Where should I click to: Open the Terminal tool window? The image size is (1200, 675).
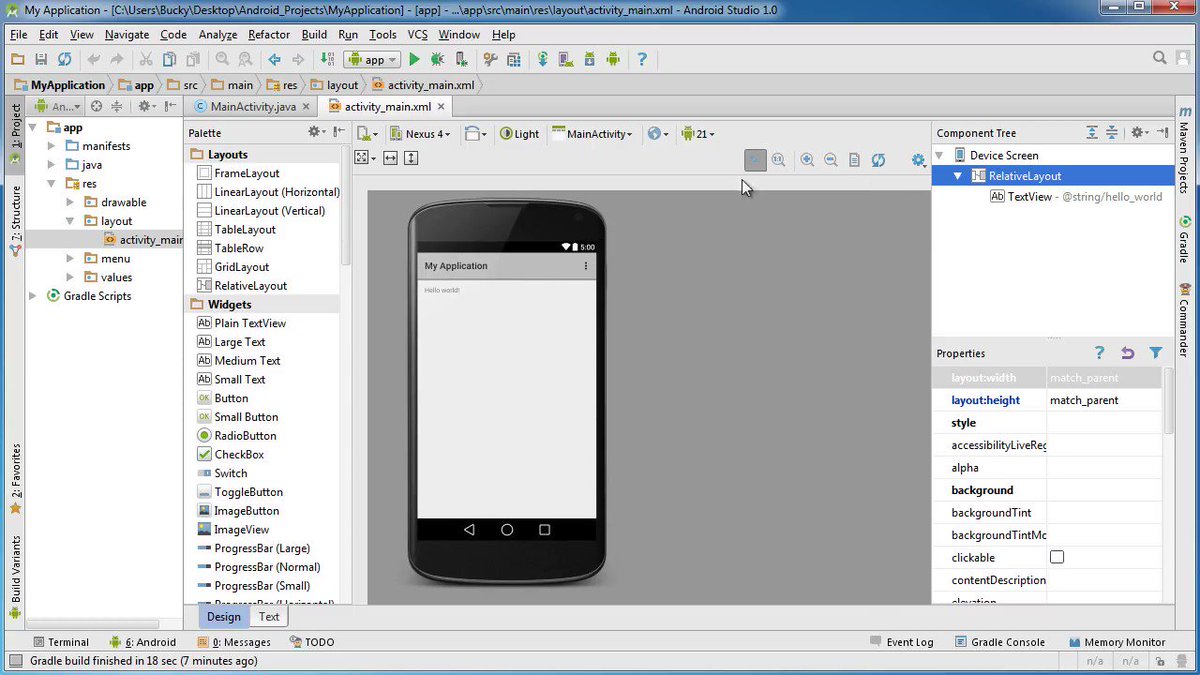[x=61, y=642]
